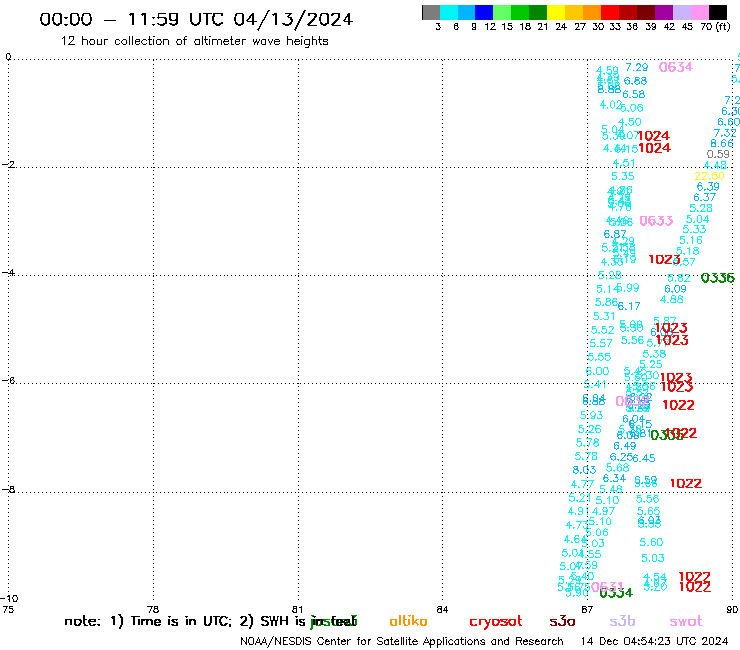Click the '12 hour collection of altimeter wave heights' subtitle

(x=194, y=41)
